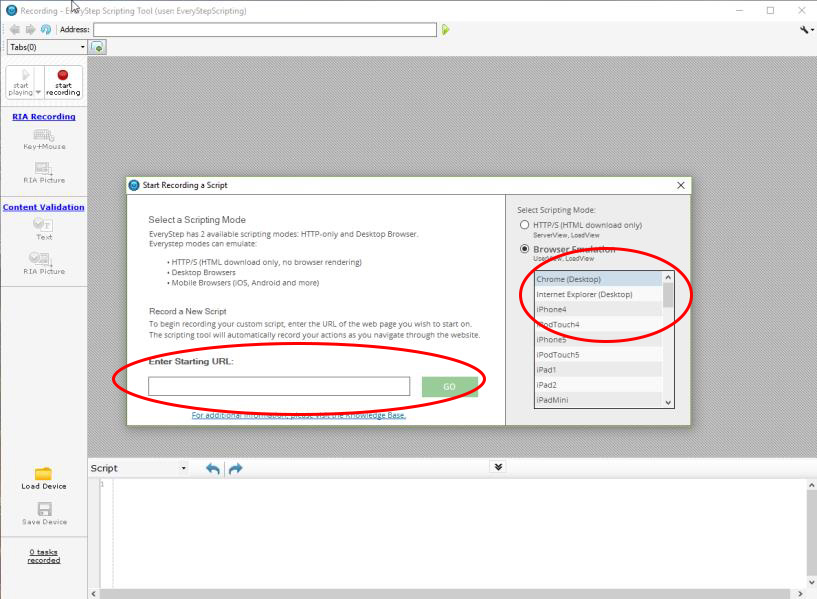The image size is (817, 599).
Task: Open RIA Recording section link
Action: (44, 117)
